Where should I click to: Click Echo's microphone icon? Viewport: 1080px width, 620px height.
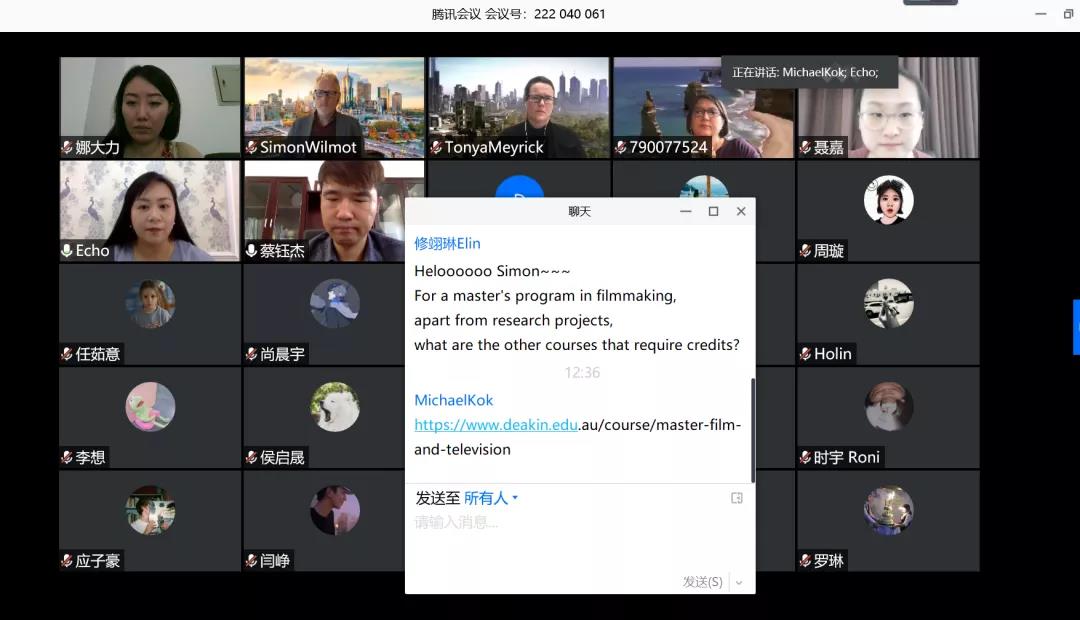(x=67, y=251)
